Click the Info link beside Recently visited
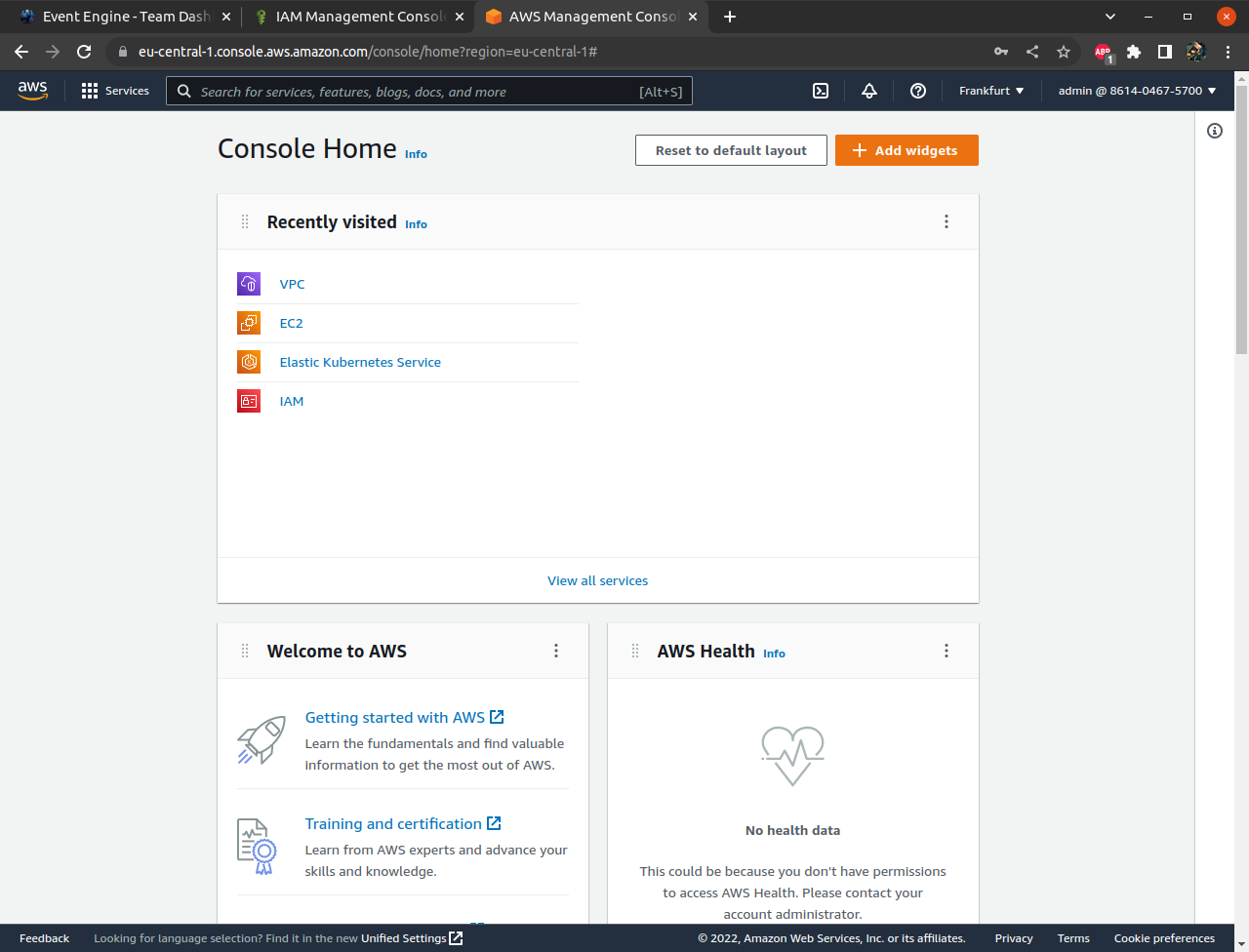 point(416,224)
